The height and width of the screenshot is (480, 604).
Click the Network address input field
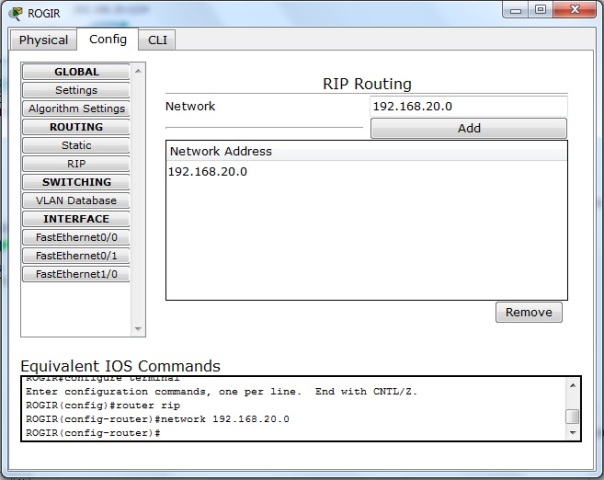coord(467,106)
